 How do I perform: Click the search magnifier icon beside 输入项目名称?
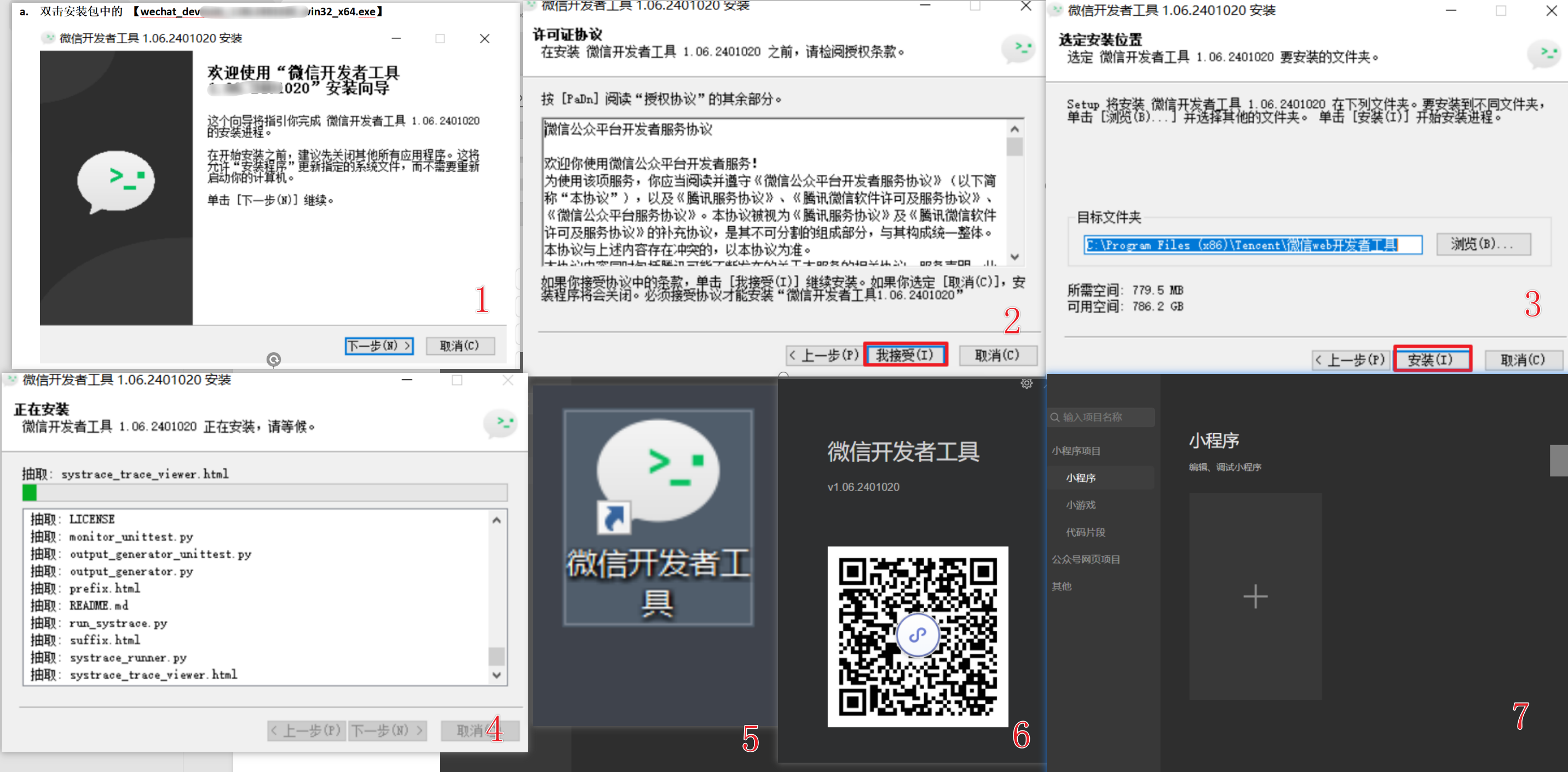tap(1055, 417)
